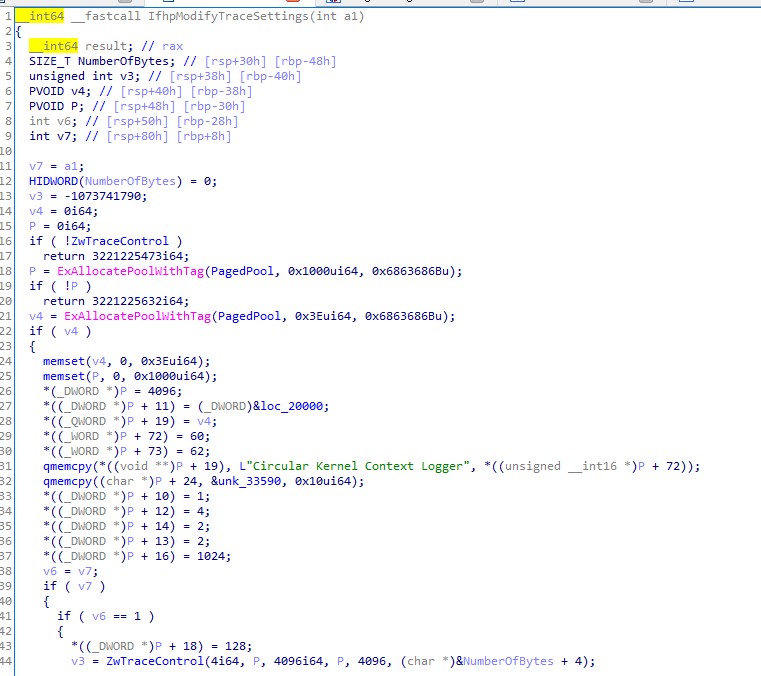Click the '// rax' comment
The image size is (761, 676).
tap(162, 46)
